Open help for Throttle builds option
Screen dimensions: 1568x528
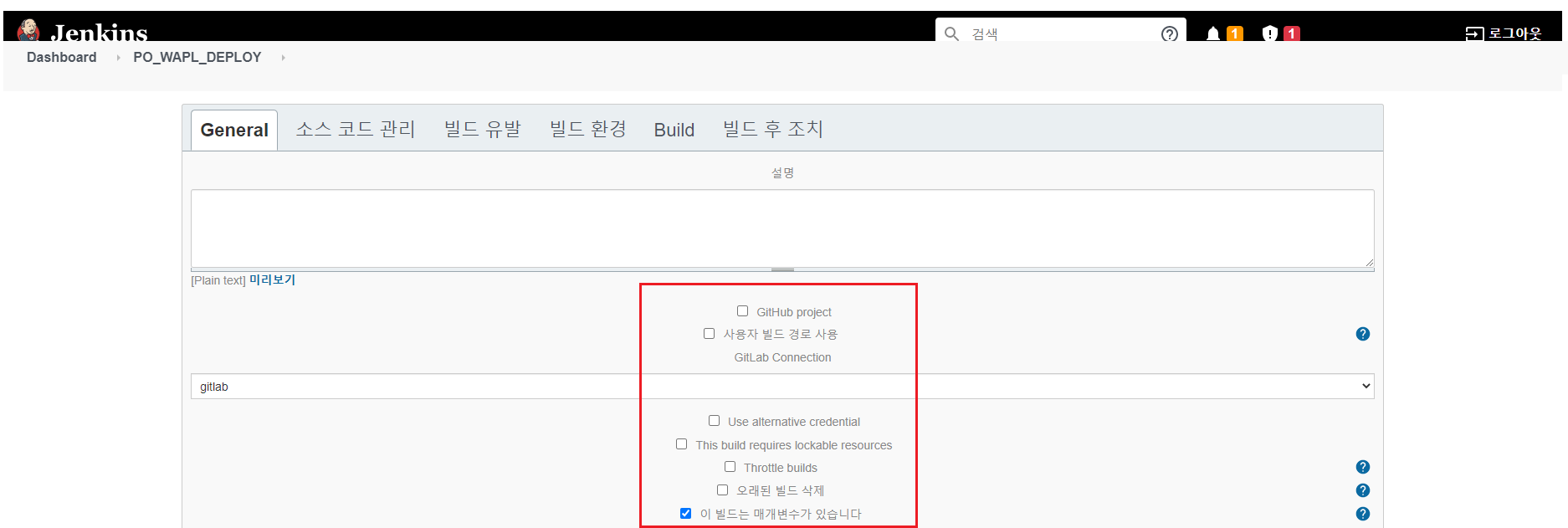click(1363, 467)
